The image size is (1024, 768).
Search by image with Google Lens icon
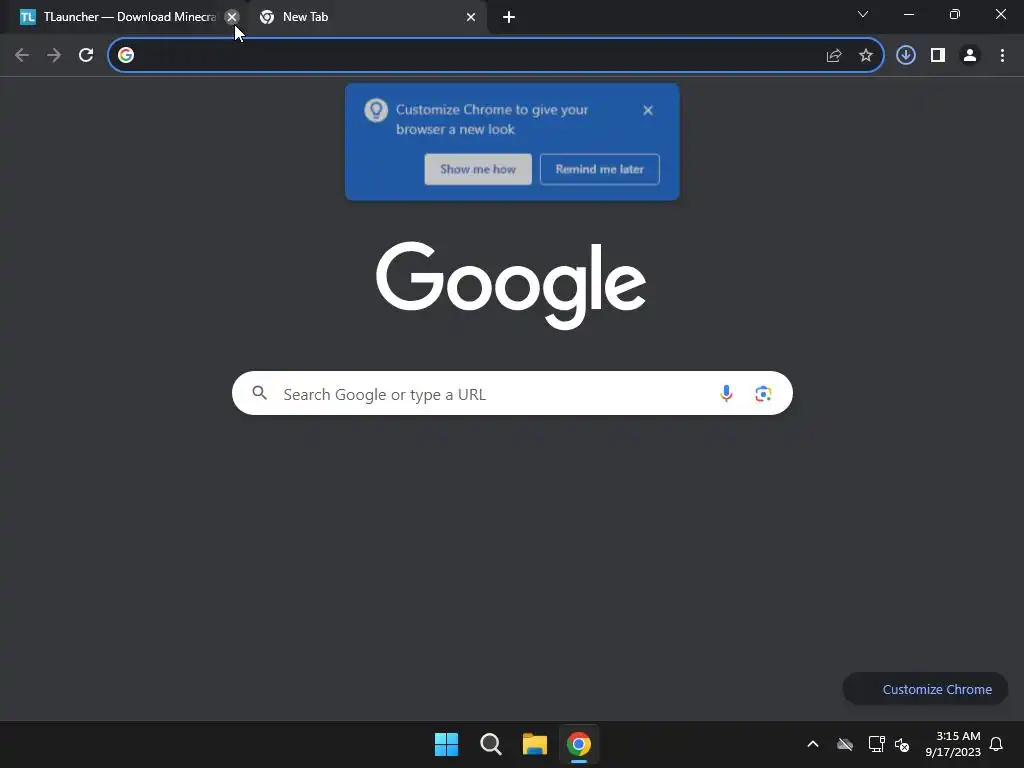[x=763, y=394]
